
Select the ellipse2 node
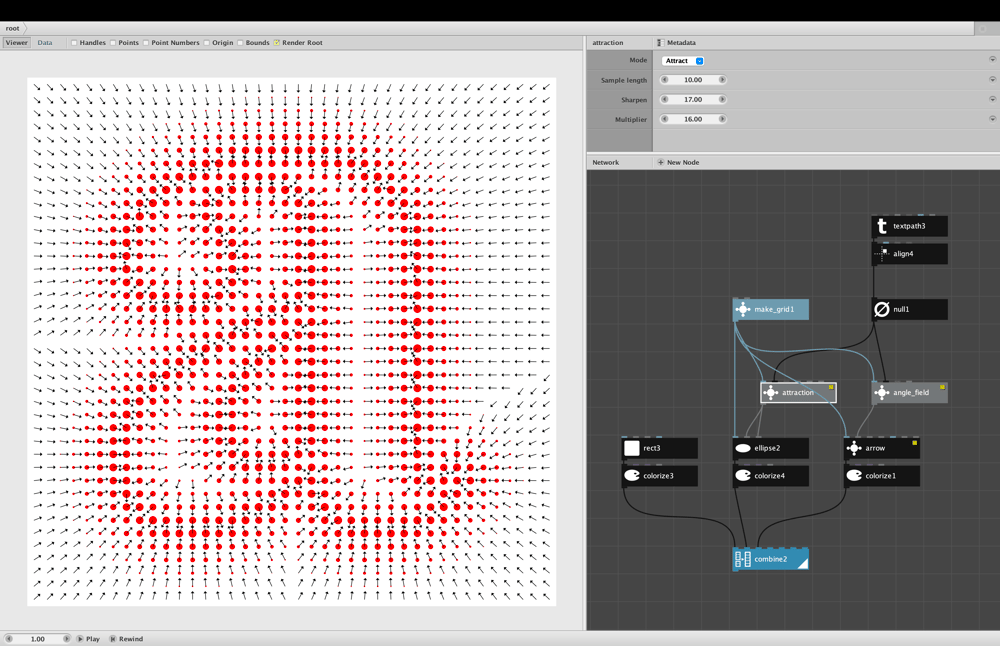[770, 448]
